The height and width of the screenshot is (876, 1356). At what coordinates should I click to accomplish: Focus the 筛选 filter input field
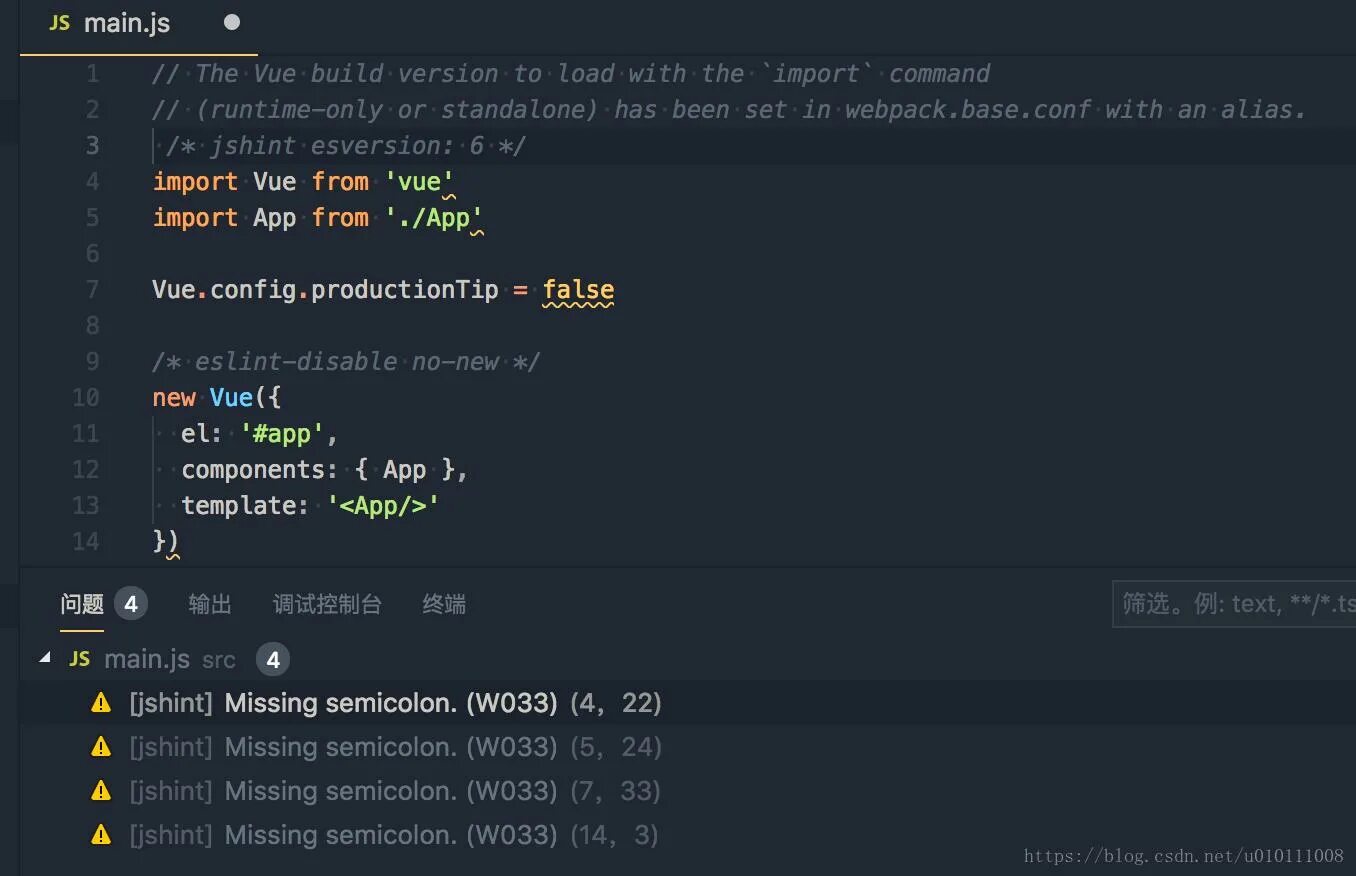click(x=1234, y=603)
